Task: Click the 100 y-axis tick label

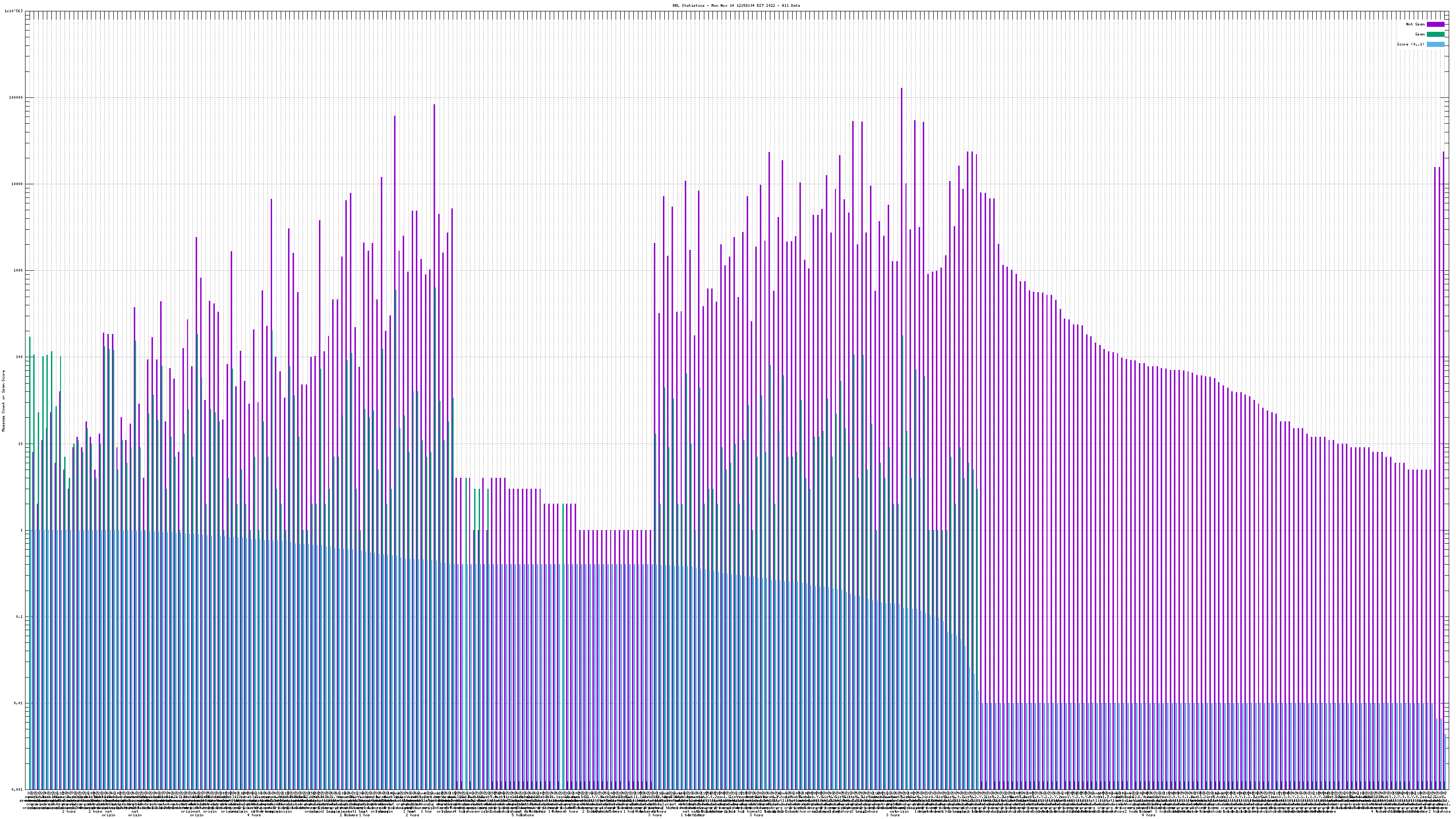Action: tap(19, 357)
